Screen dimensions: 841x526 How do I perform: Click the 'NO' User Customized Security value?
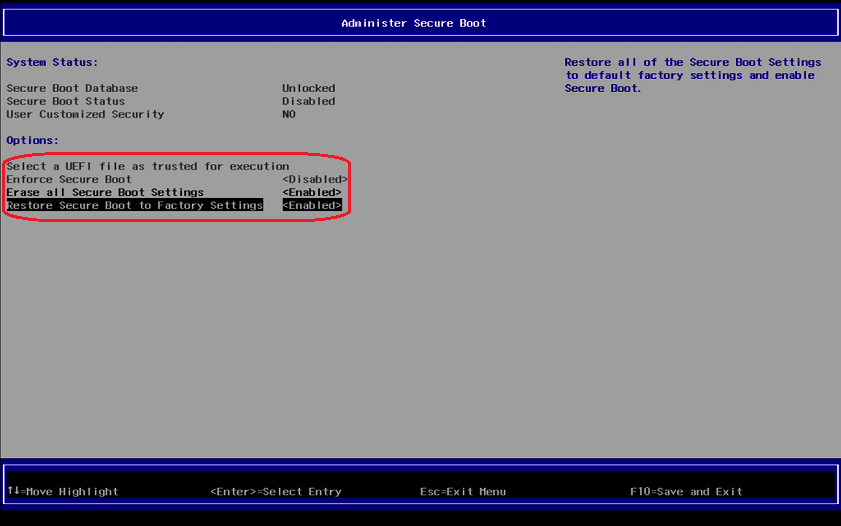(289, 114)
